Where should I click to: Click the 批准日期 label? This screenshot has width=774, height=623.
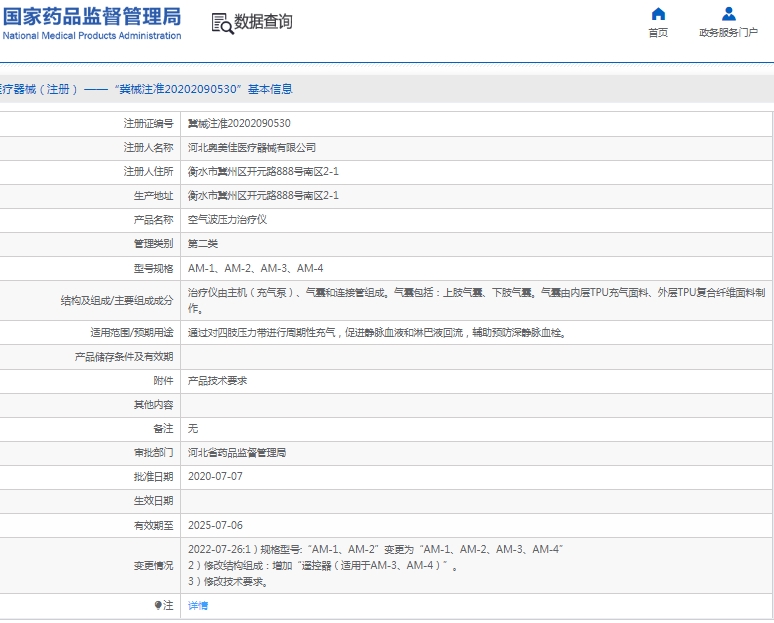154,477
